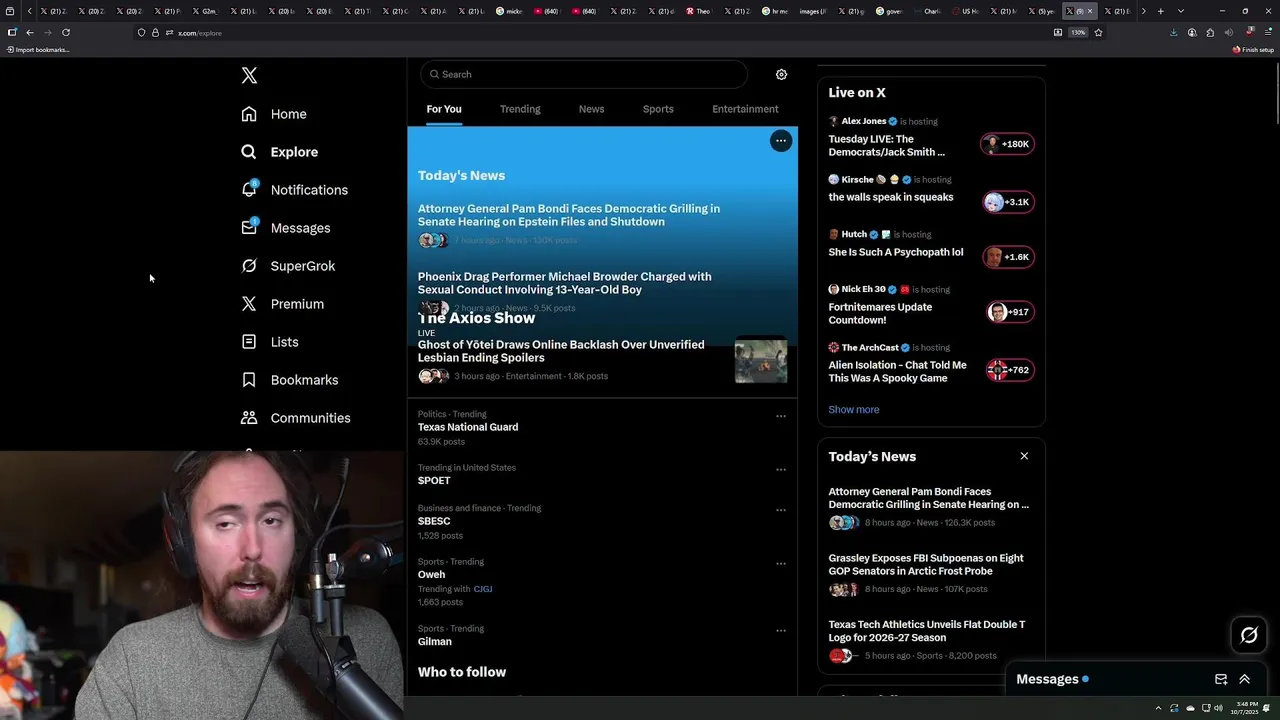The height and width of the screenshot is (720, 1280).
Task: Click the floating Grok button
Action: (1249, 635)
